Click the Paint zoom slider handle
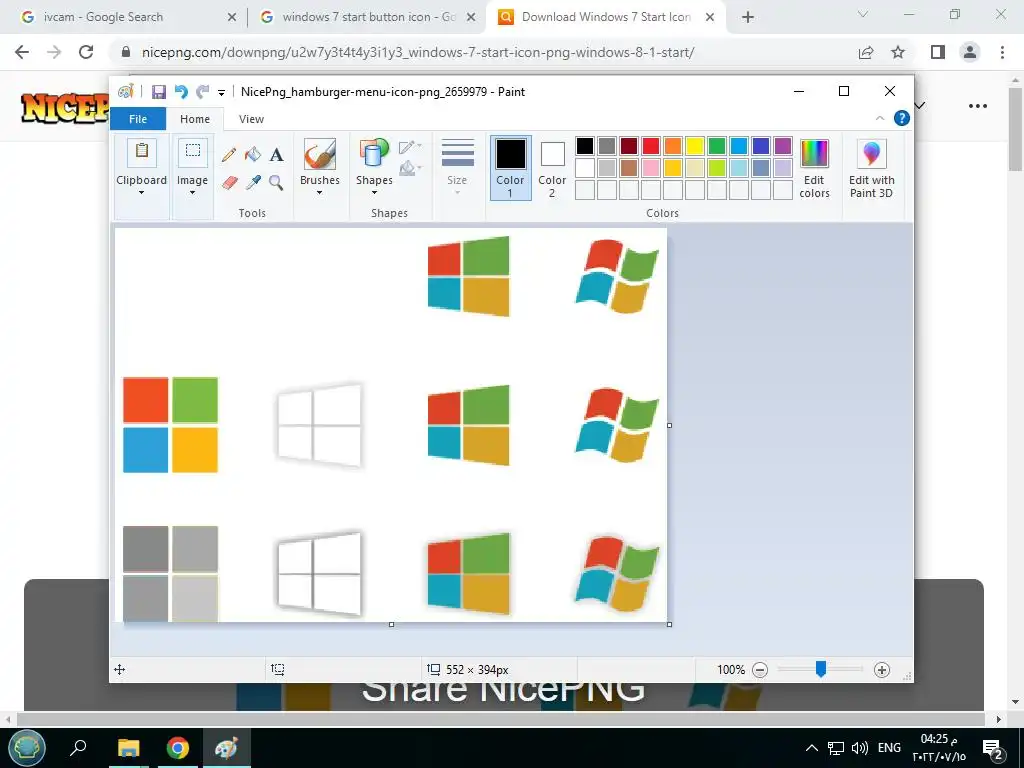This screenshot has height=768, width=1024. (821, 669)
